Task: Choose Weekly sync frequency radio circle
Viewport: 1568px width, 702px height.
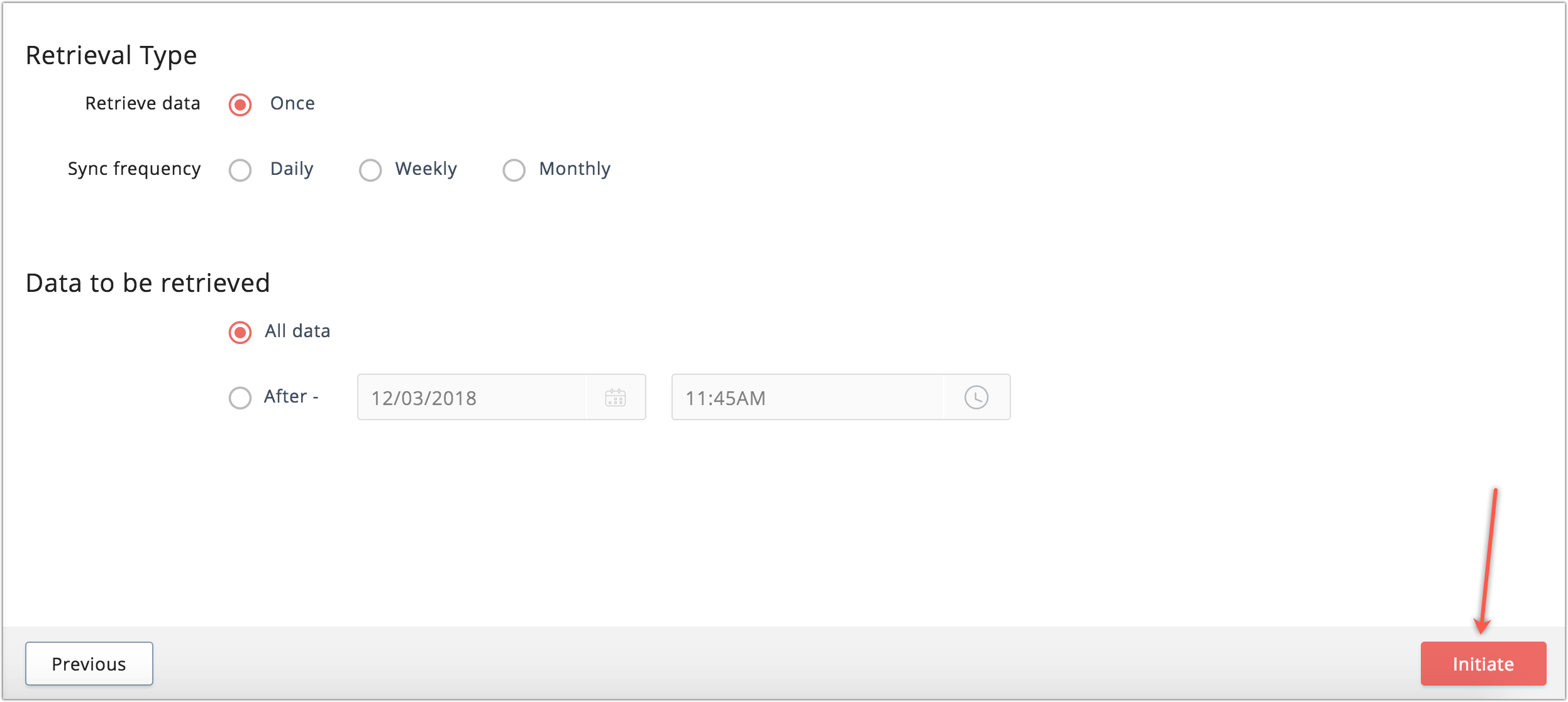Action: pos(370,170)
